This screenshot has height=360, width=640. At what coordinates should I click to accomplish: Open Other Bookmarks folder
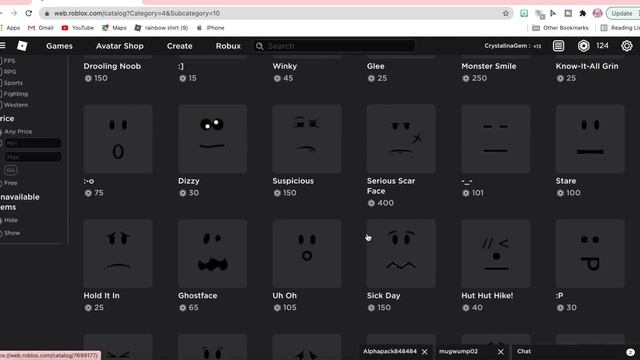coord(560,28)
